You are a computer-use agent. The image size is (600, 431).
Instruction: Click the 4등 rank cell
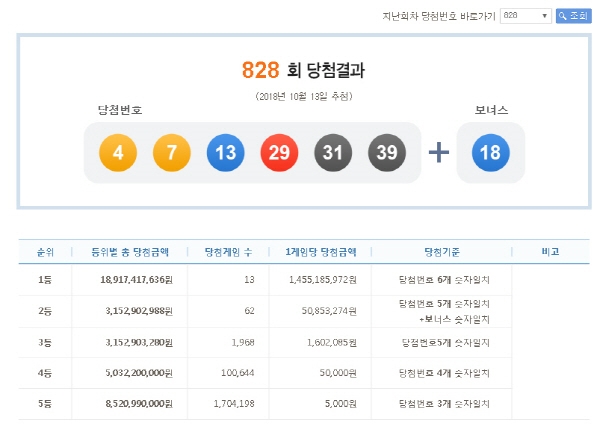point(45,373)
